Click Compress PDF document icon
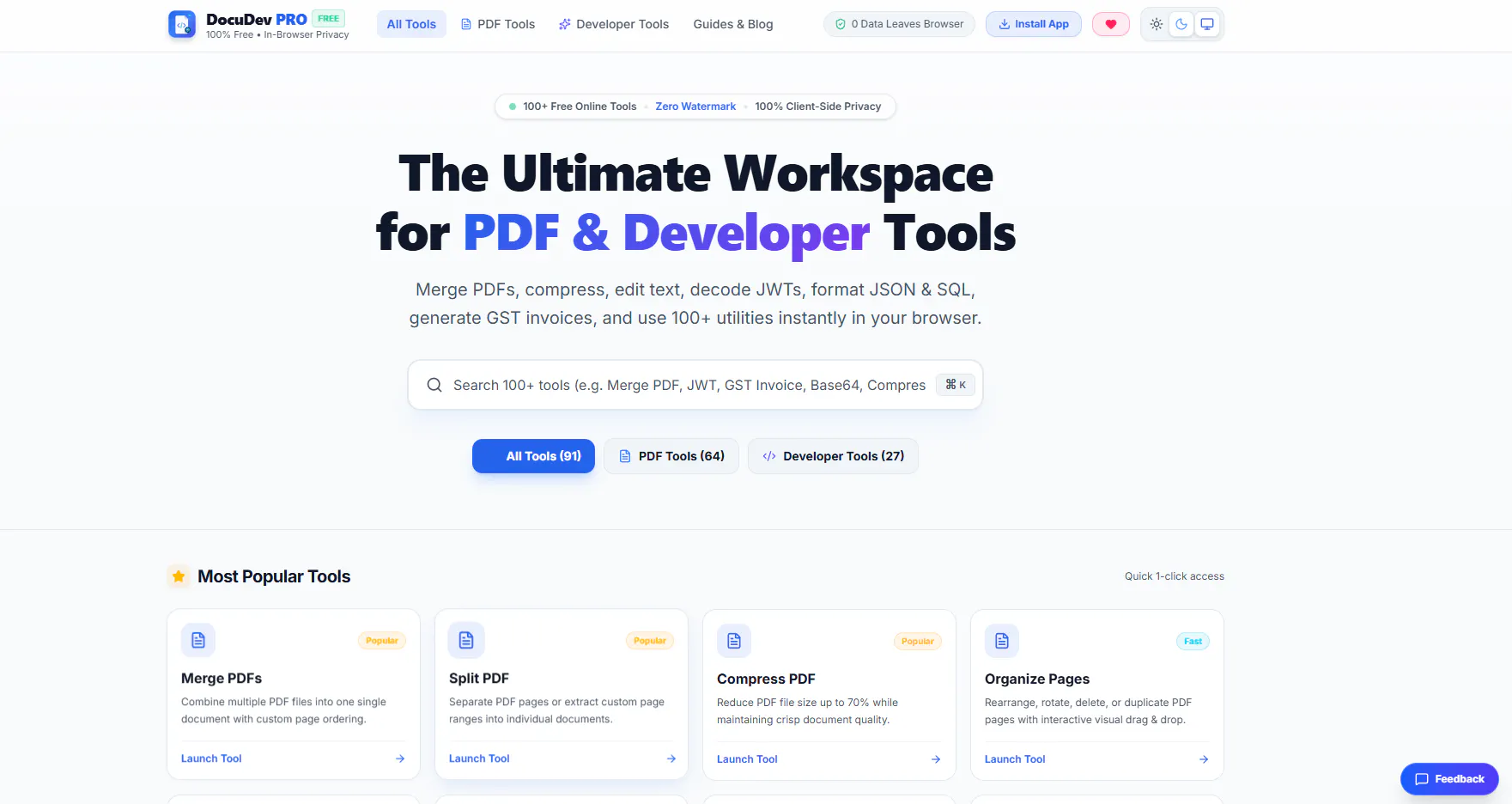The image size is (1512, 804). (734, 641)
